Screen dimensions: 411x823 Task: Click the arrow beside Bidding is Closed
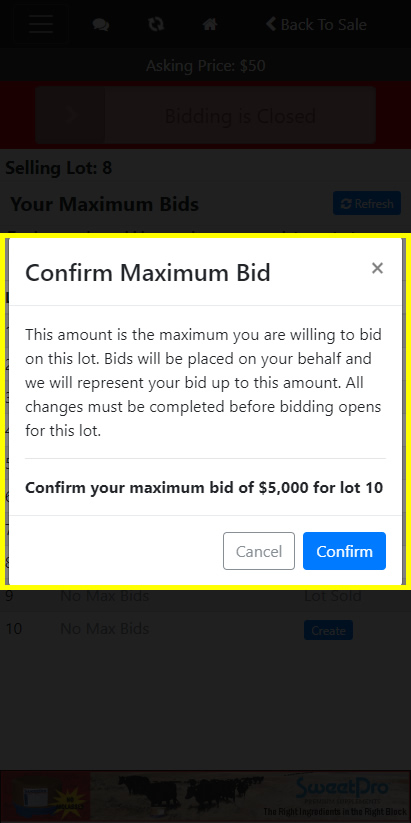pyautogui.click(x=71, y=115)
